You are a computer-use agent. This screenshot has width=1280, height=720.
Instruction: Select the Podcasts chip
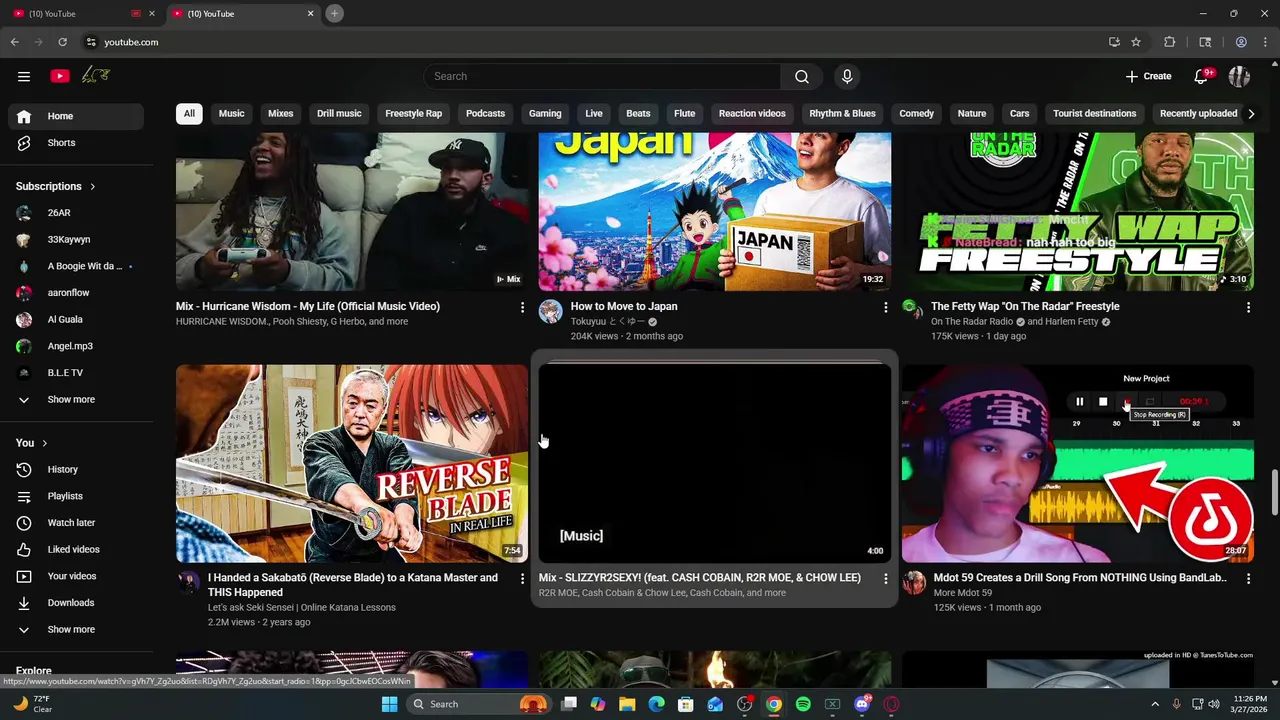pyautogui.click(x=485, y=113)
